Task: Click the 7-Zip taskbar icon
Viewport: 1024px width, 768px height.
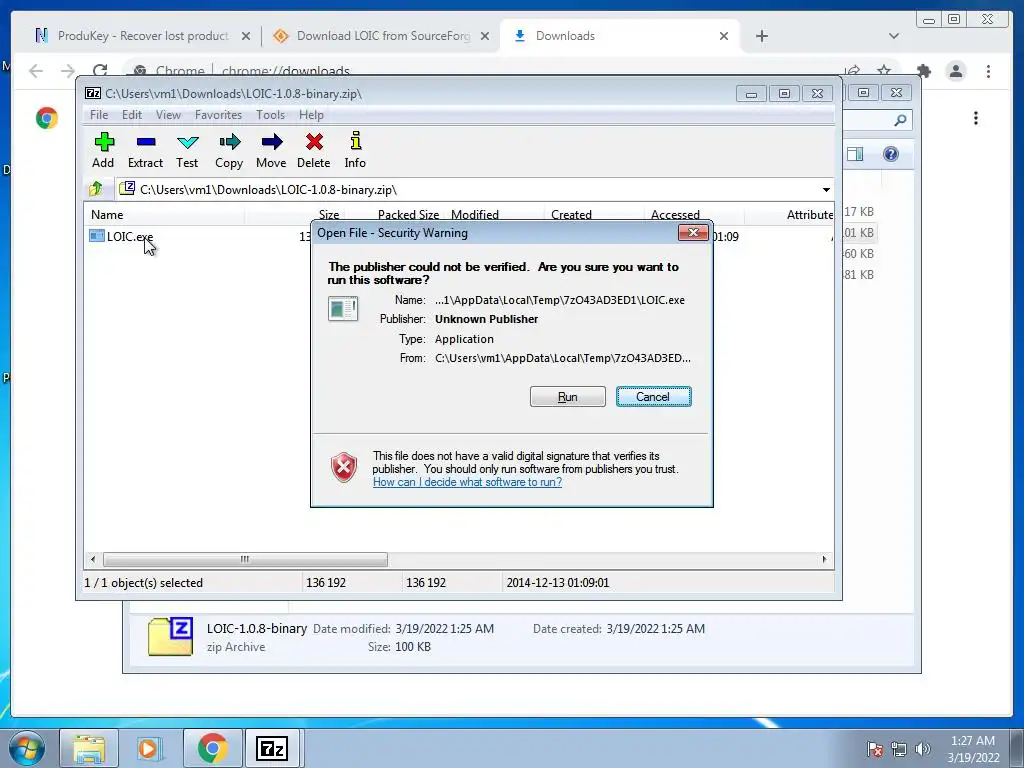Action: [273, 748]
